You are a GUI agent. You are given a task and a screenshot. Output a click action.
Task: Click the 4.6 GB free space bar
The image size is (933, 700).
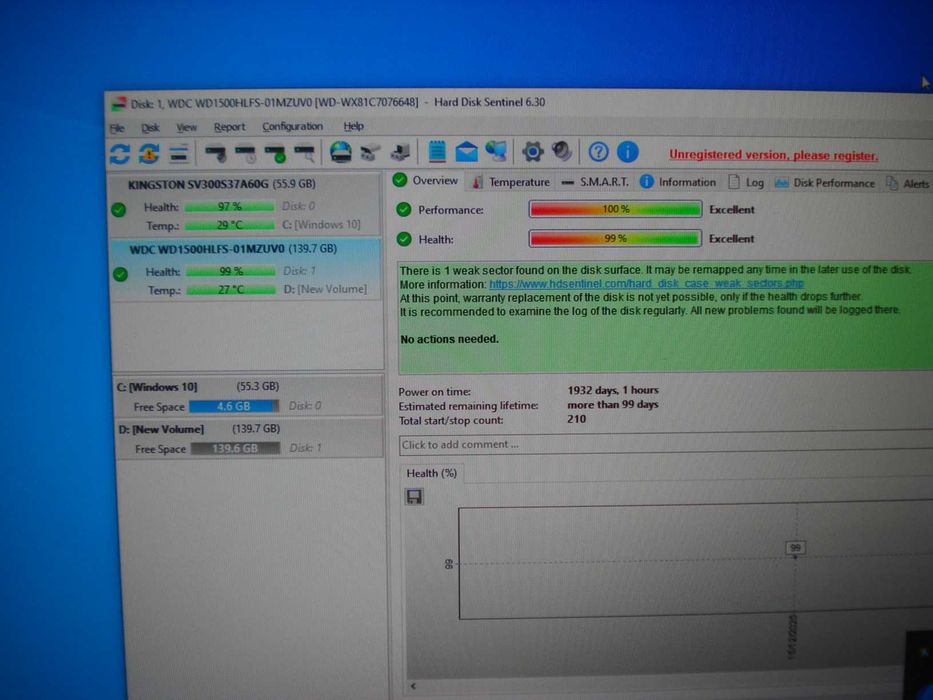pos(234,407)
